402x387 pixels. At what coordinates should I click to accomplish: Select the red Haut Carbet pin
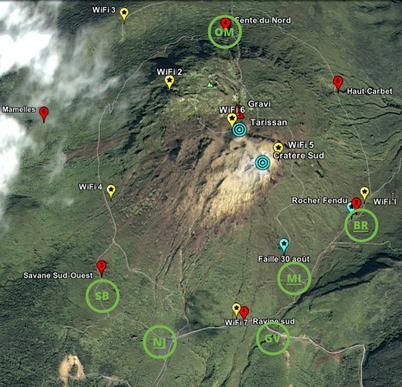click(x=338, y=82)
